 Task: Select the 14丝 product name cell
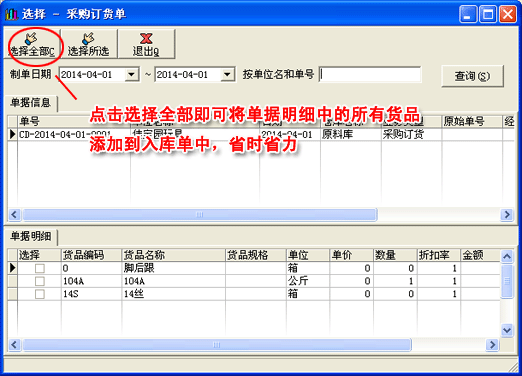[174, 294]
